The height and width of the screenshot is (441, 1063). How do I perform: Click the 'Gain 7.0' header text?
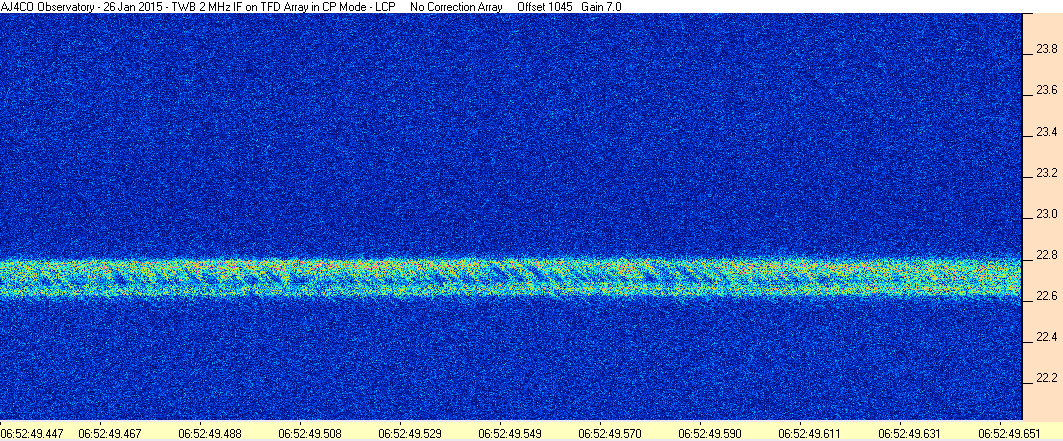pos(601,7)
